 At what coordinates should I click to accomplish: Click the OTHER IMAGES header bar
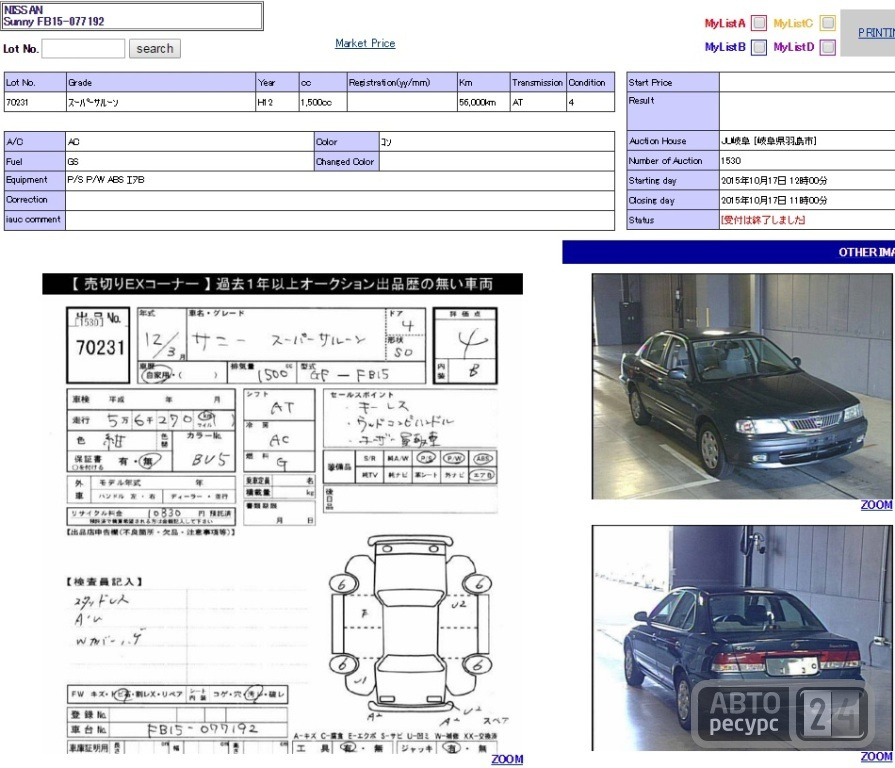(x=728, y=252)
